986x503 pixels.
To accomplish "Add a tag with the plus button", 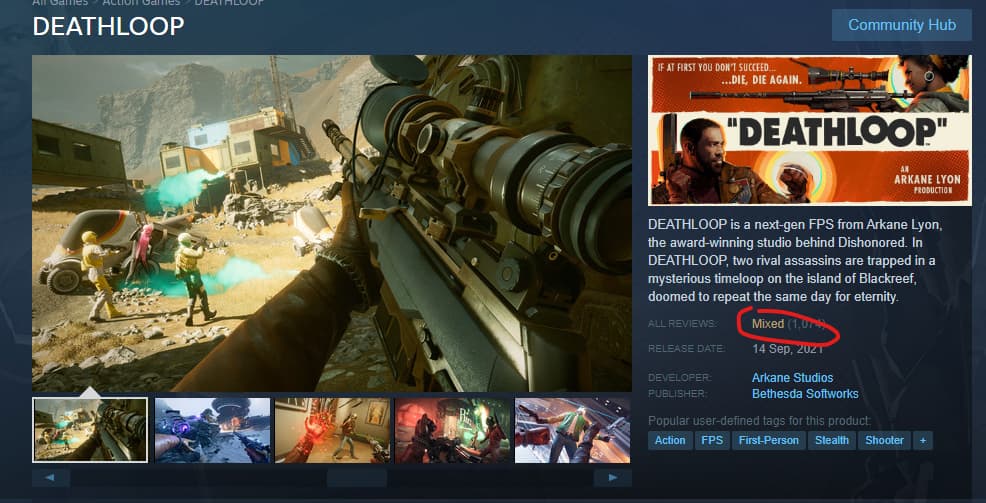I will pyautogui.click(x=923, y=440).
